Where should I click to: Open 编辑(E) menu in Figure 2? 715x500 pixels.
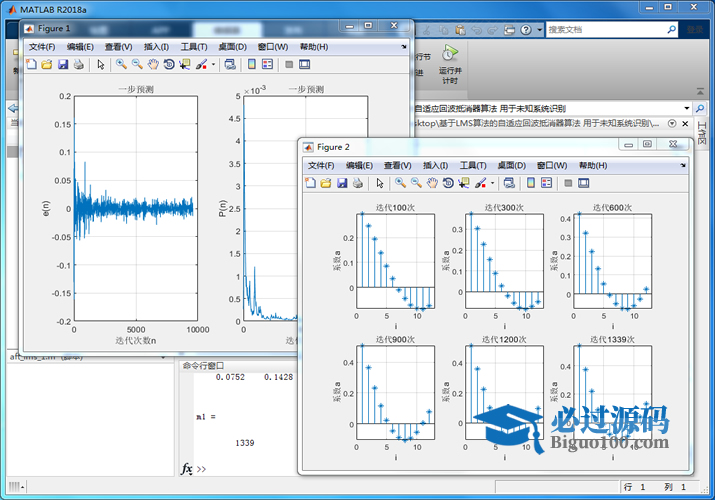click(359, 165)
